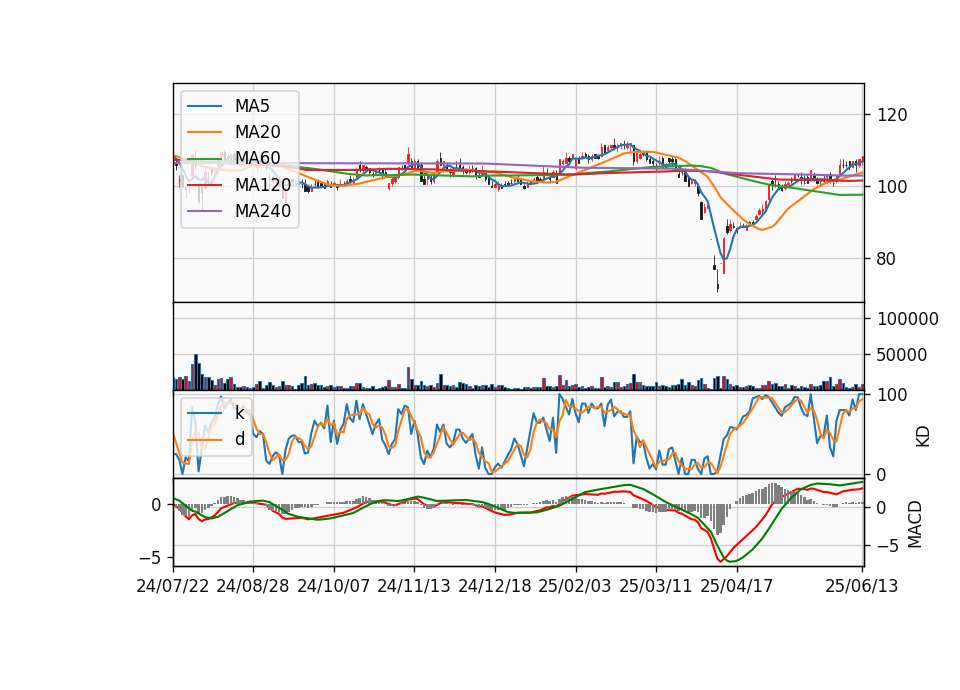This screenshot has width=960, height=690.
Task: Click the 25/02/03 date tick label
Action: (x=575, y=586)
